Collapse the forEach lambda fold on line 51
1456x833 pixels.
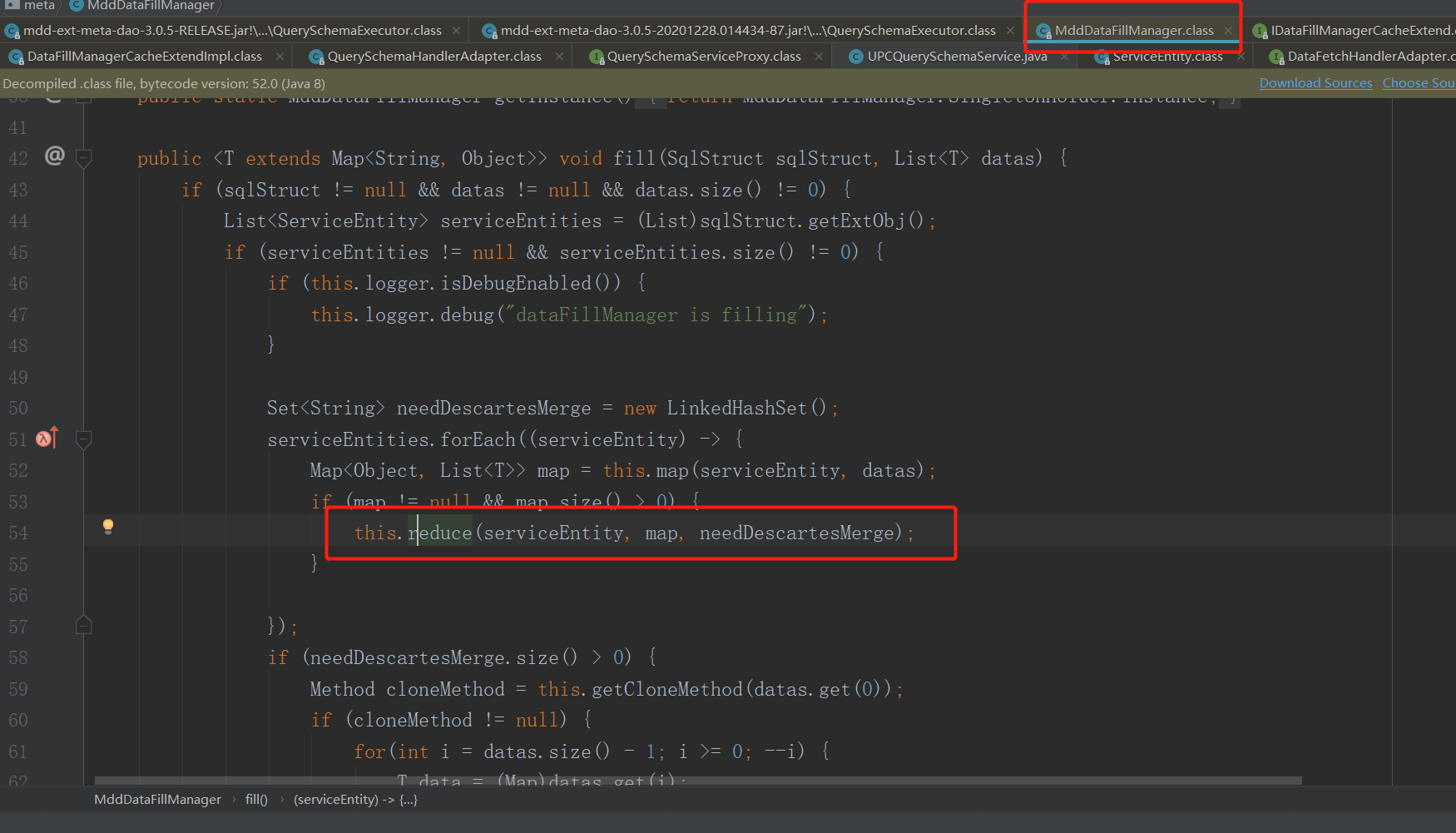(x=83, y=439)
